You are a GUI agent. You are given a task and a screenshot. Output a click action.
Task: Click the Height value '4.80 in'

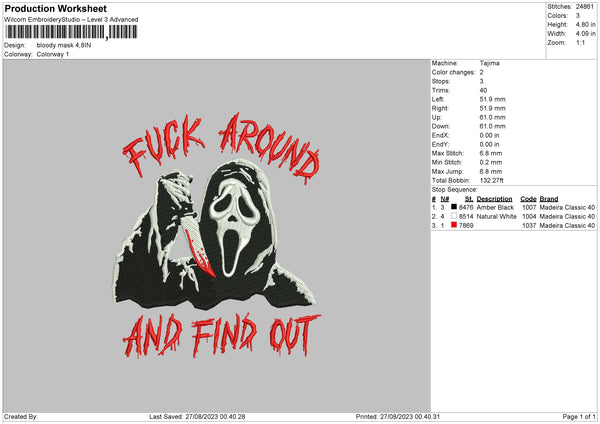click(x=585, y=24)
